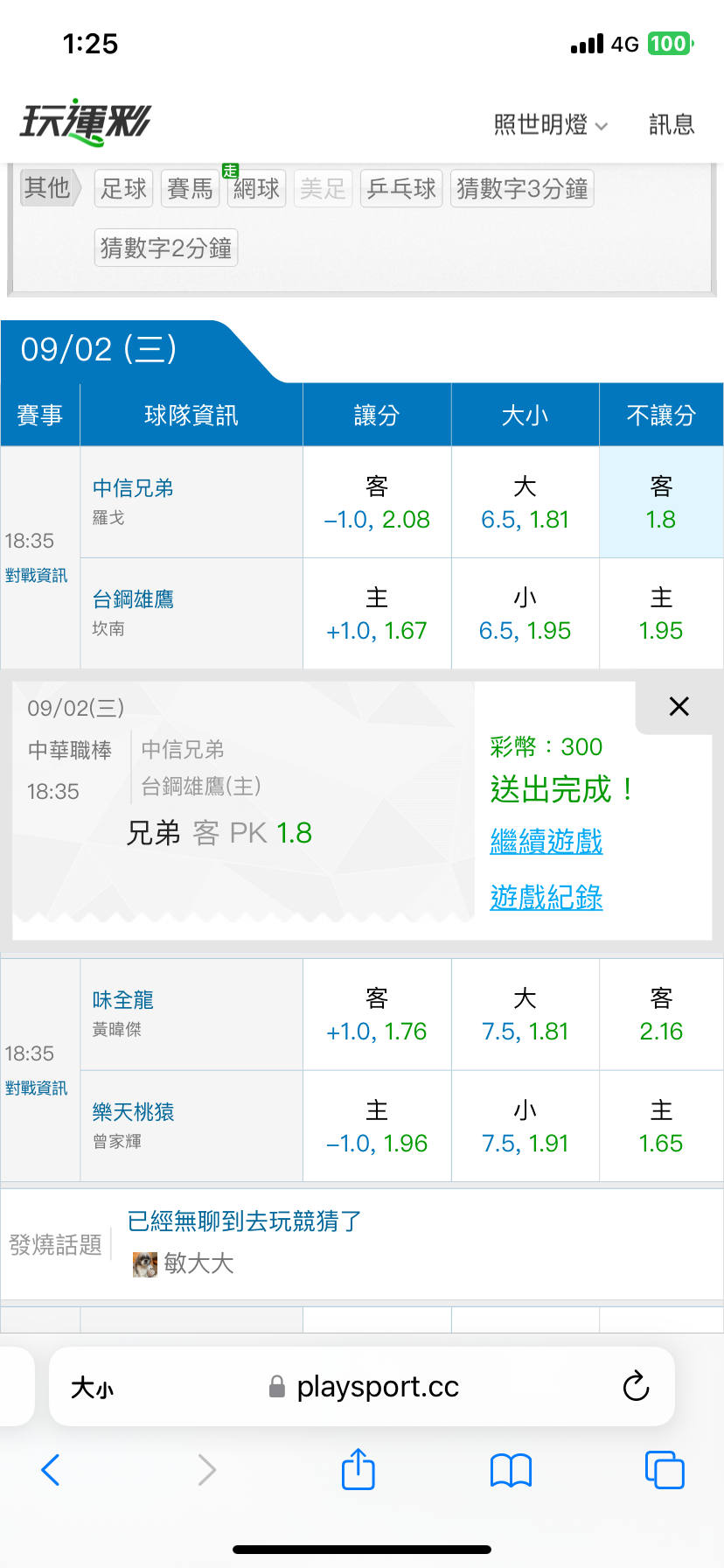Open the 訊息 messages menu
Screen dimensions: 724x1568
pos(672,125)
